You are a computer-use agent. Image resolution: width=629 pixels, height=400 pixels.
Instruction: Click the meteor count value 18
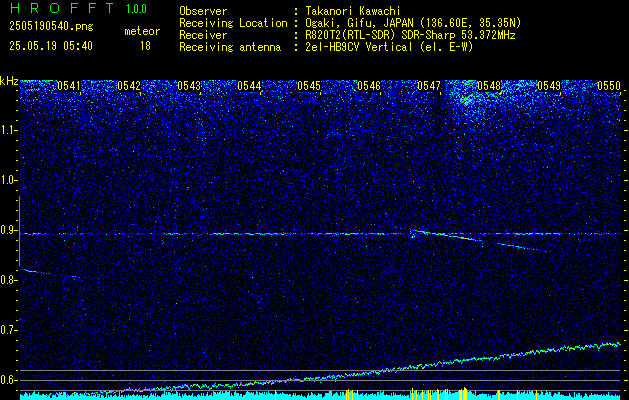tap(145, 46)
